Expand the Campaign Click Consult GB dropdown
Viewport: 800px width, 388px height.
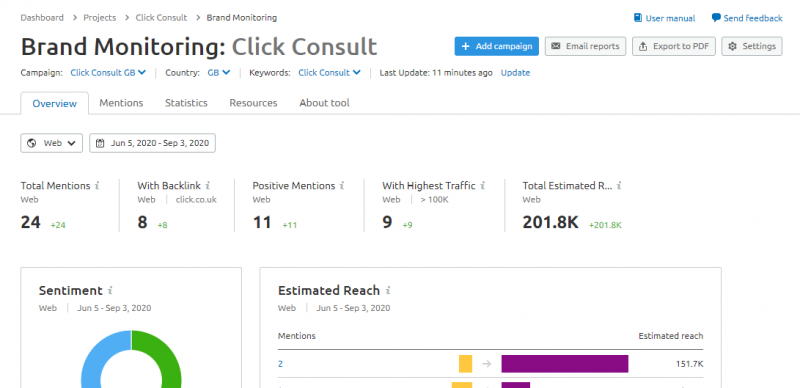[108, 72]
